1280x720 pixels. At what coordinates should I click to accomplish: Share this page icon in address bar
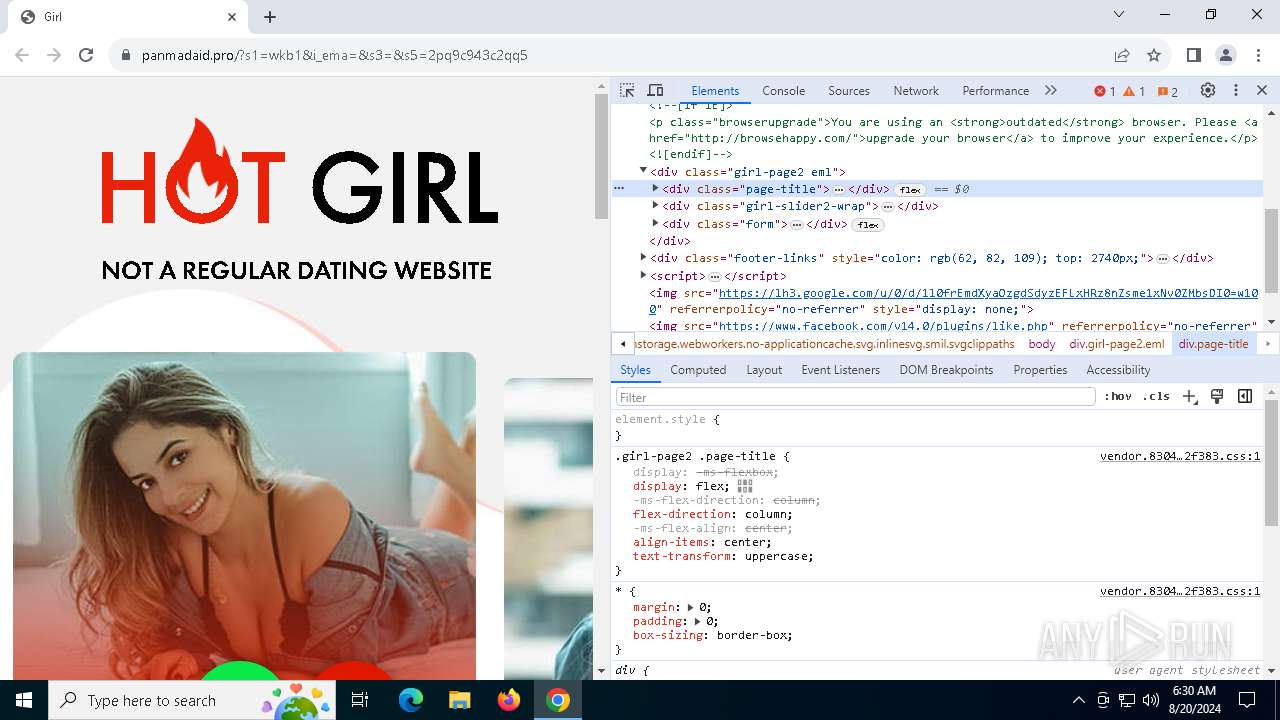pos(1122,55)
